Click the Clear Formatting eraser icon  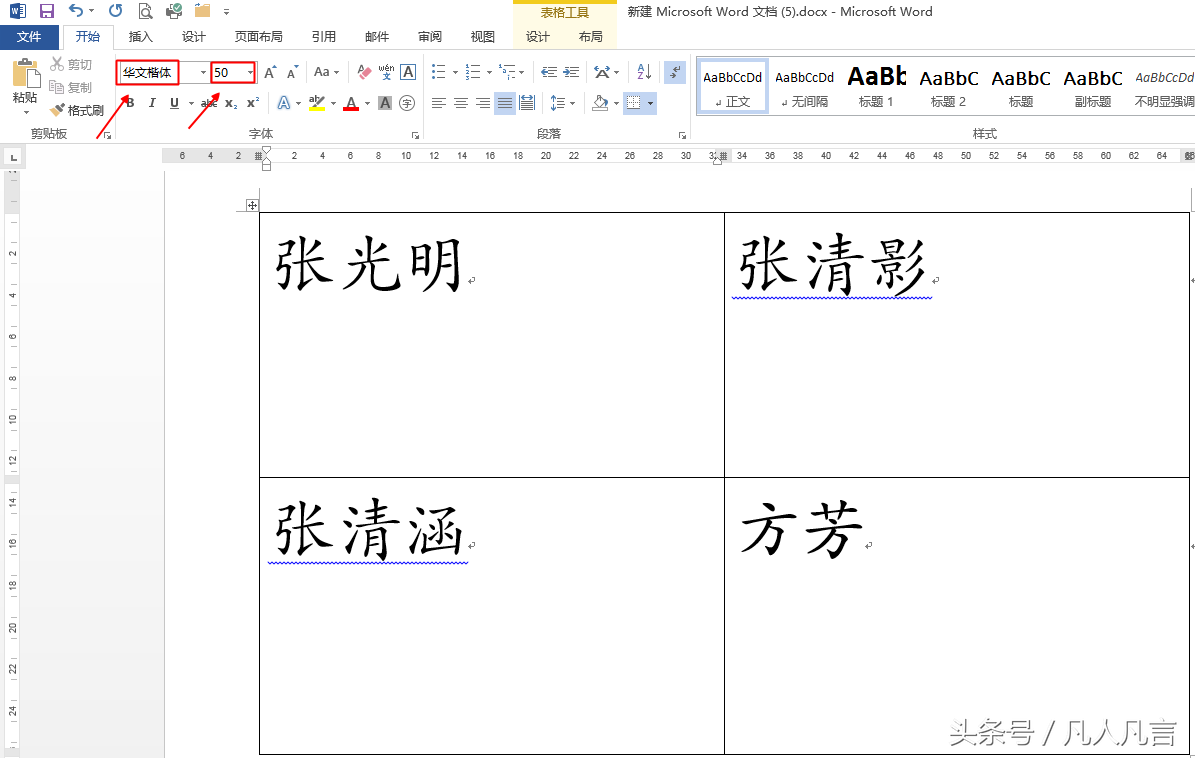coord(364,72)
